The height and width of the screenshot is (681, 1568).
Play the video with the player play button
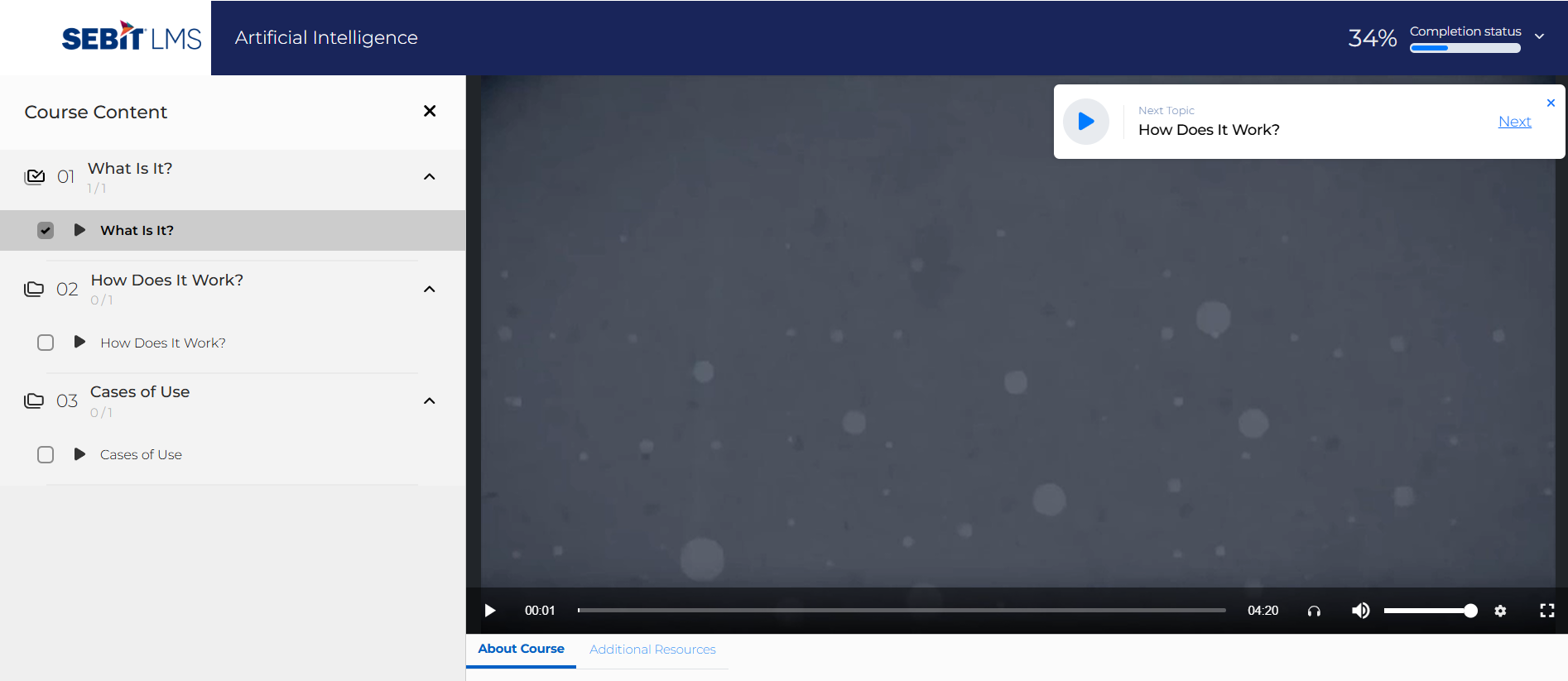(490, 611)
